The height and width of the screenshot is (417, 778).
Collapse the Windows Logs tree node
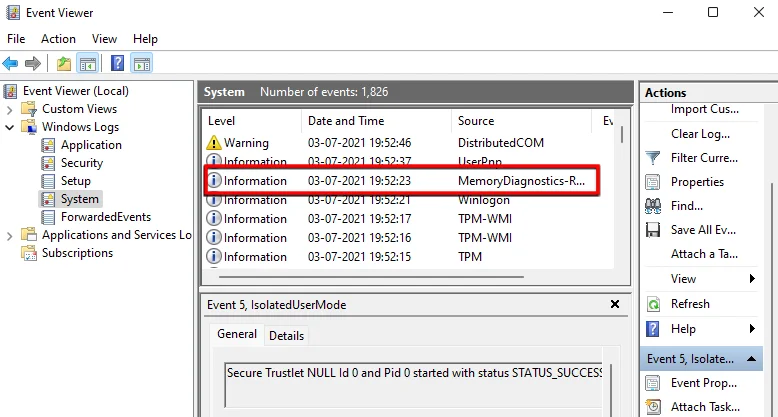11,127
